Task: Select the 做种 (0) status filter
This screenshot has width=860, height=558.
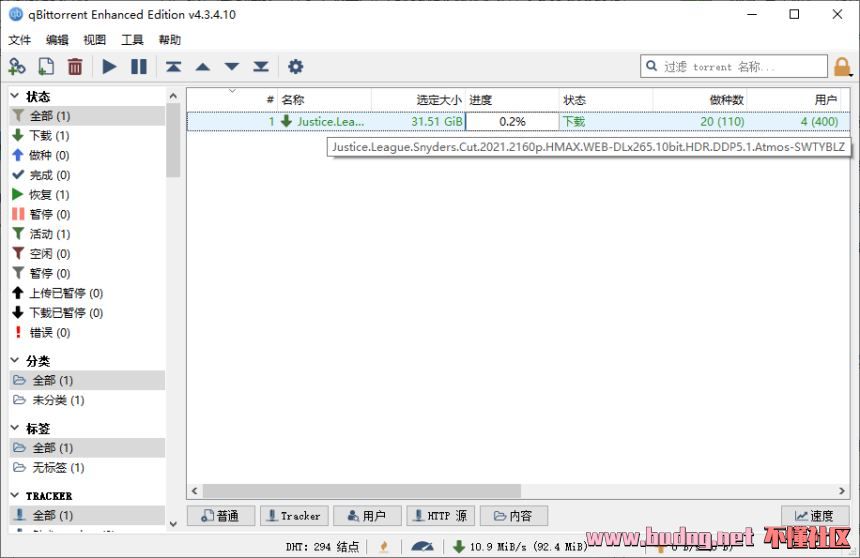Action: click(x=87, y=155)
